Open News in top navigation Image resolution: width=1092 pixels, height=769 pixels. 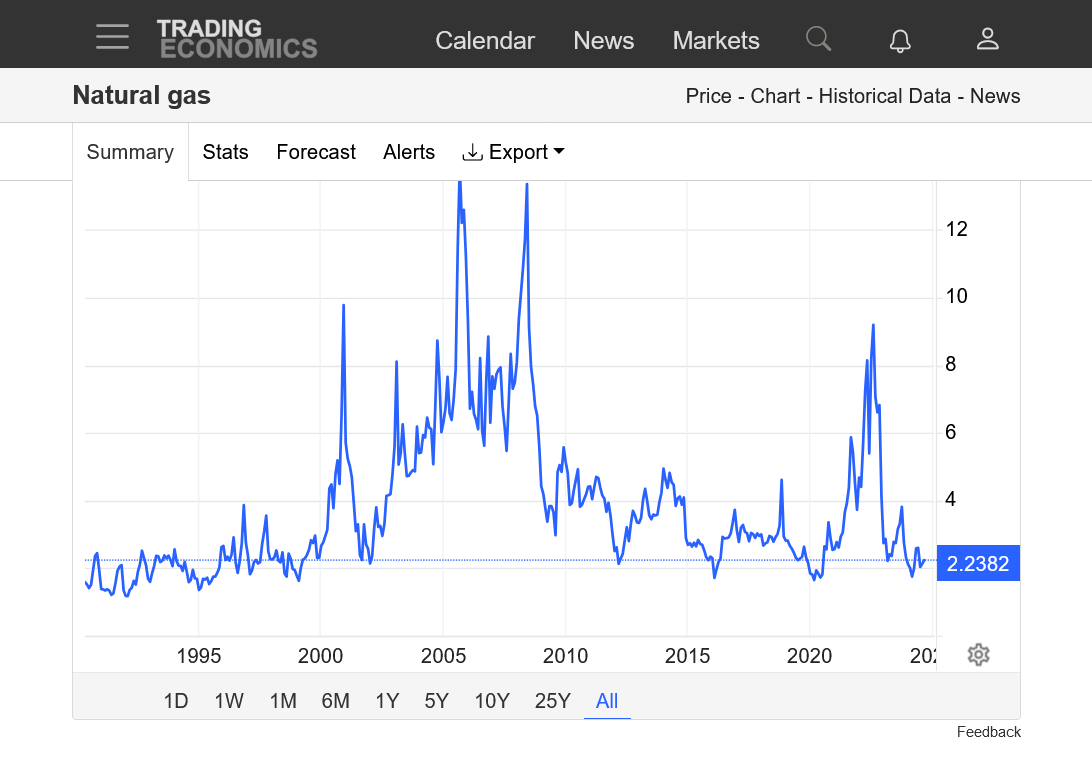pos(603,40)
